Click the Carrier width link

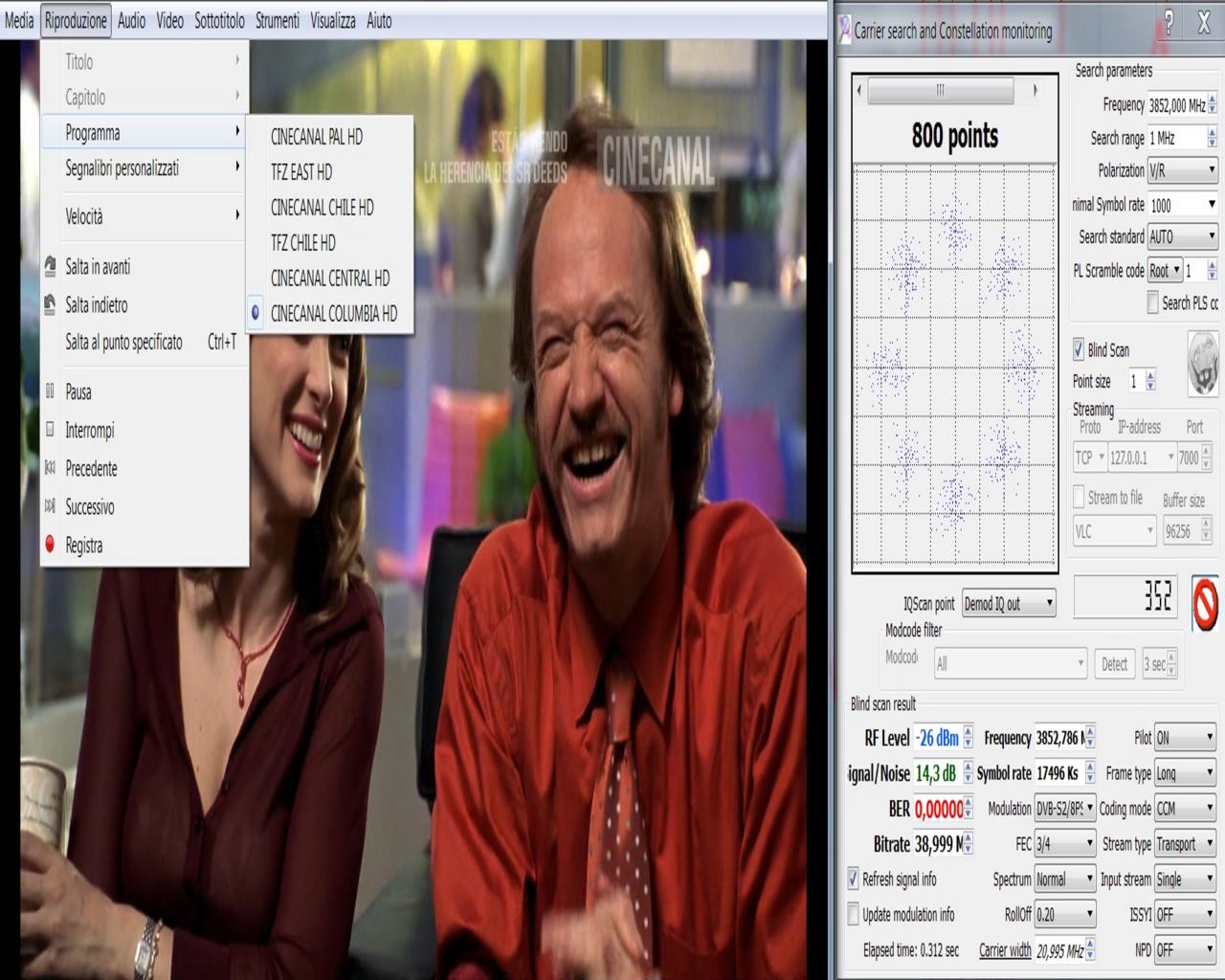pos(1005,949)
